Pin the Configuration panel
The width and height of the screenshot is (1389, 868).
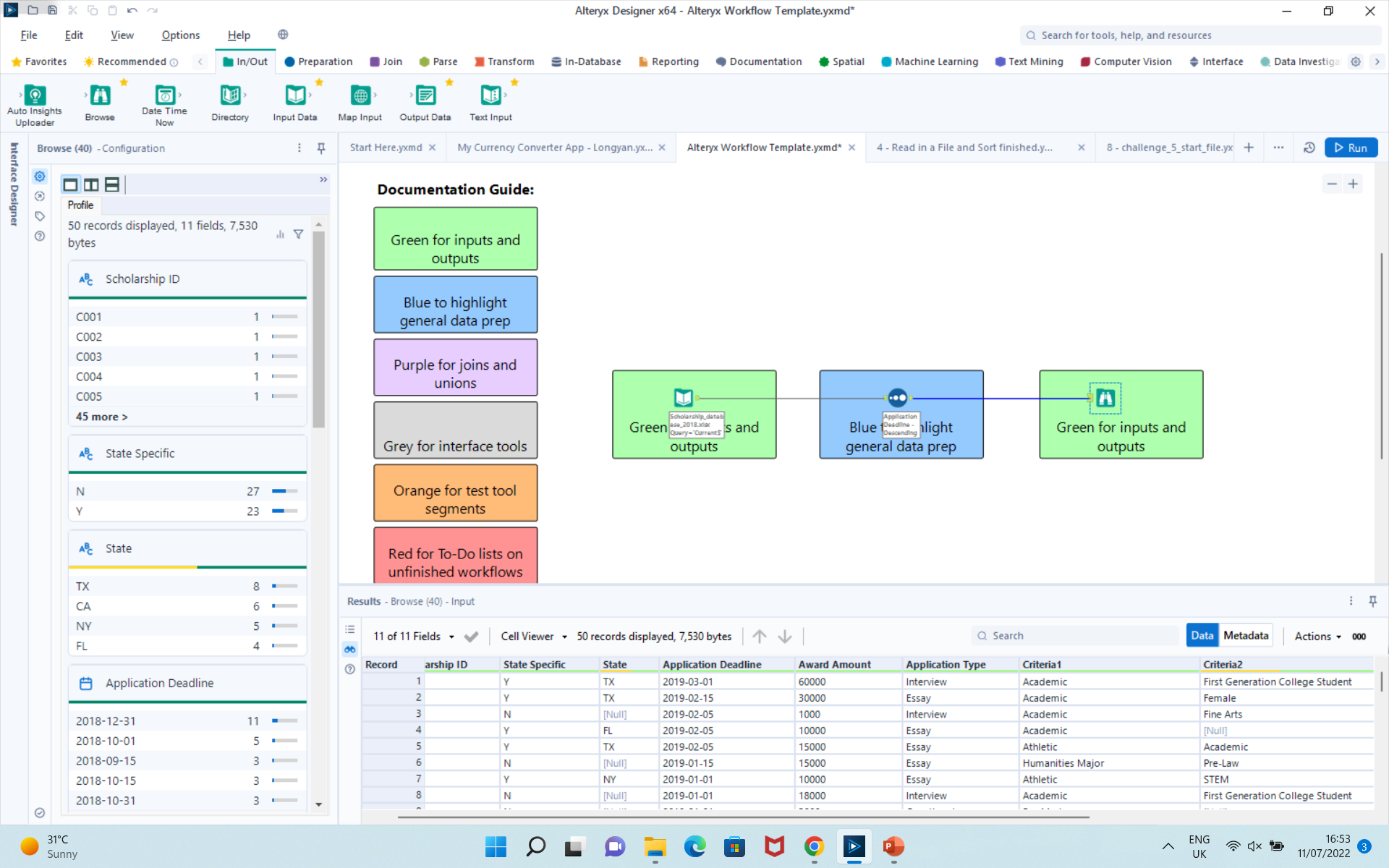(x=321, y=148)
